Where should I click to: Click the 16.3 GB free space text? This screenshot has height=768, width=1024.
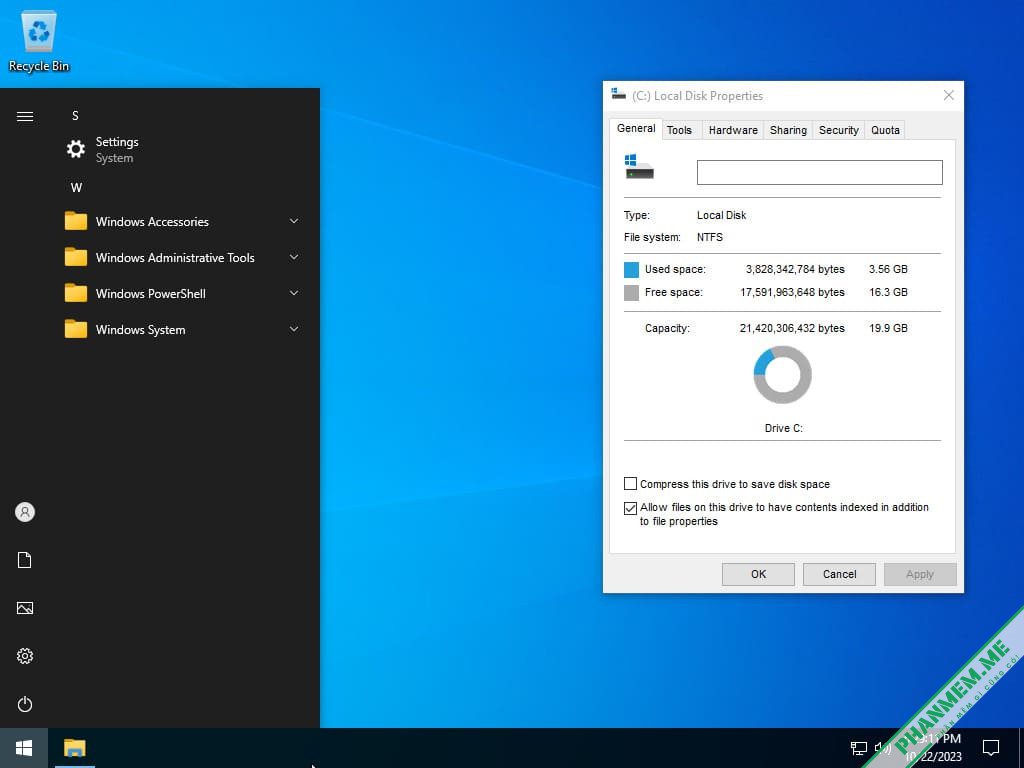pyautogui.click(x=888, y=292)
